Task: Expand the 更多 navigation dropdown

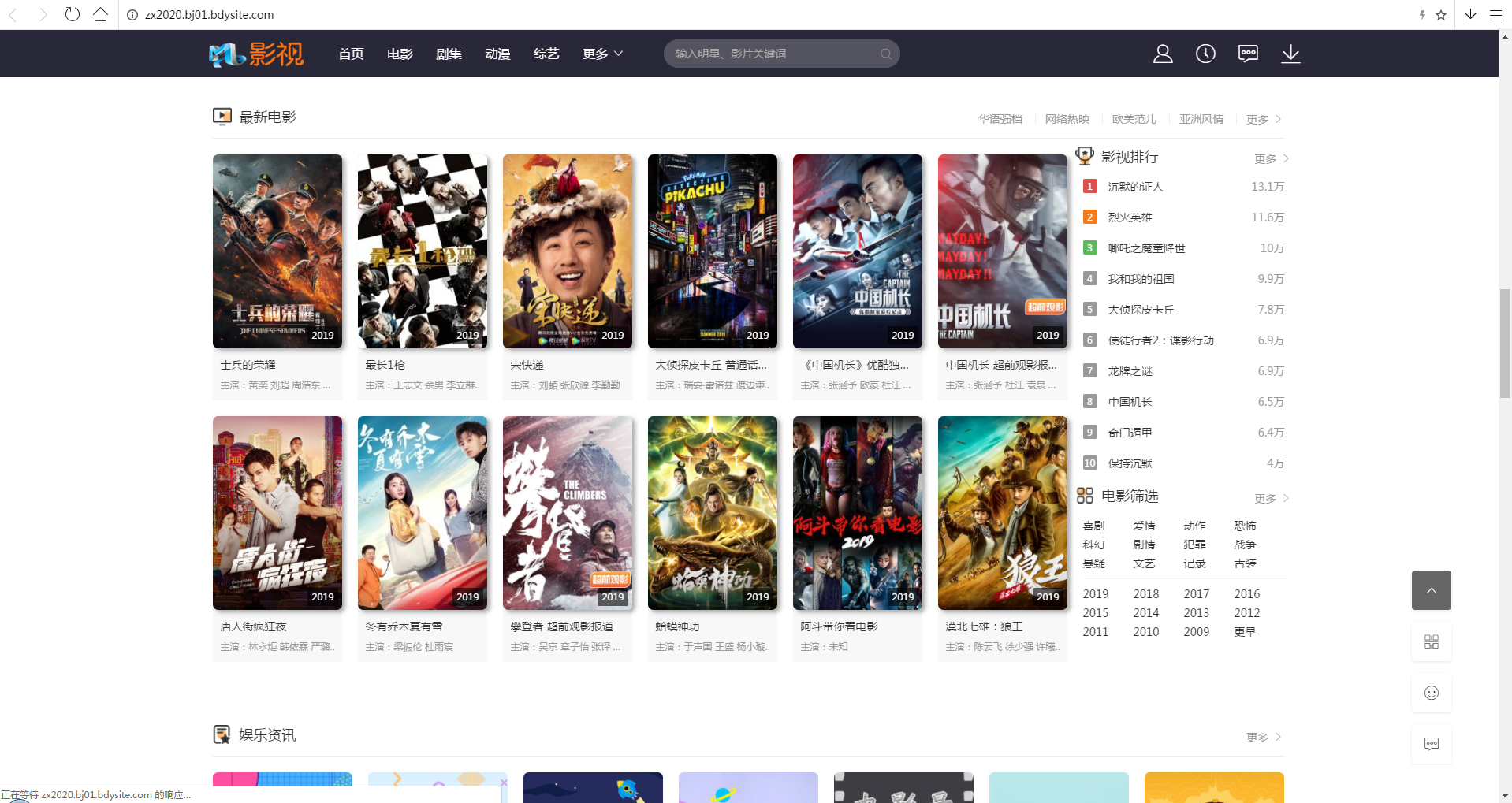Action: click(x=602, y=54)
